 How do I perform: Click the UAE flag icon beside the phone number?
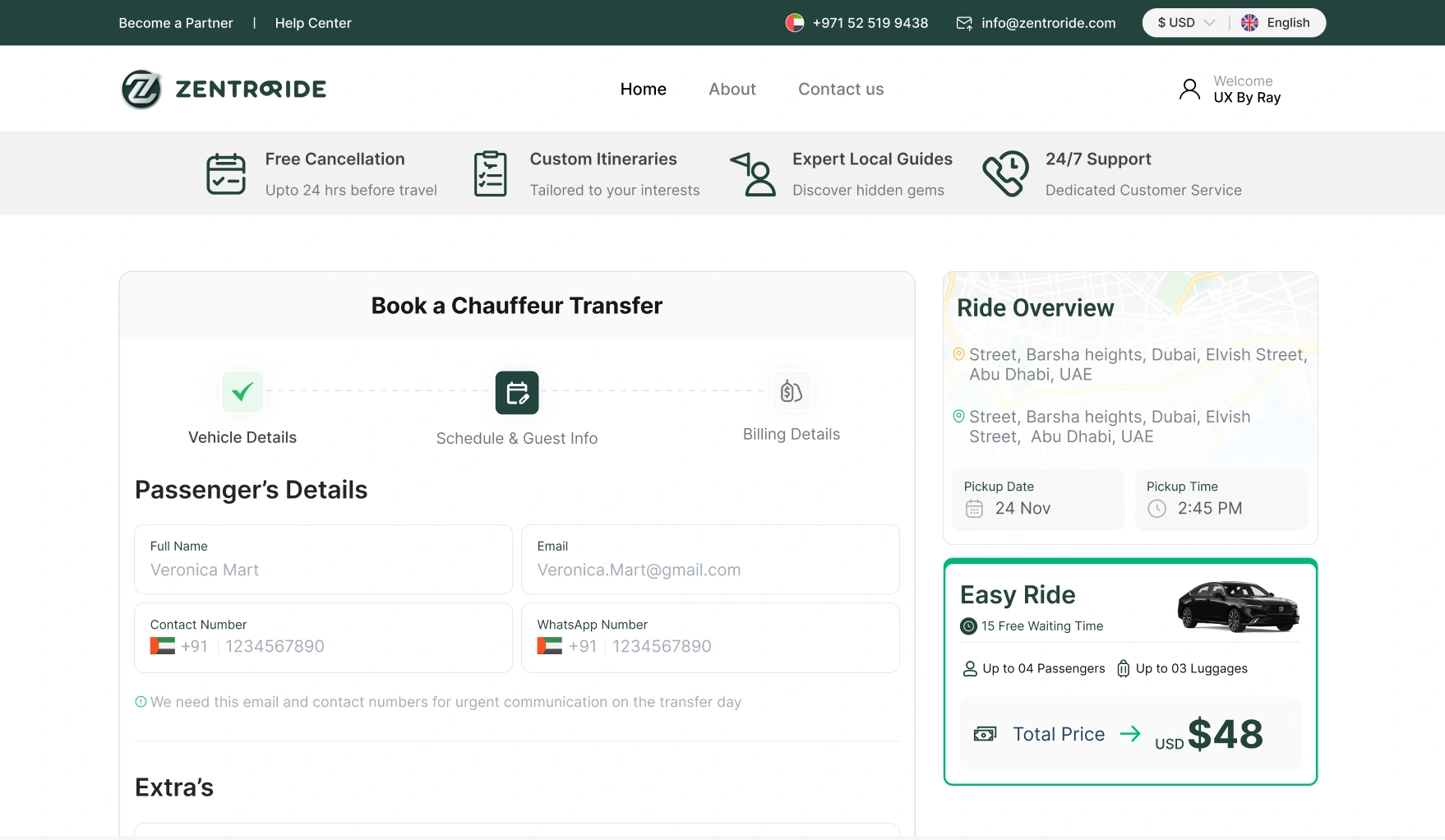(x=795, y=23)
